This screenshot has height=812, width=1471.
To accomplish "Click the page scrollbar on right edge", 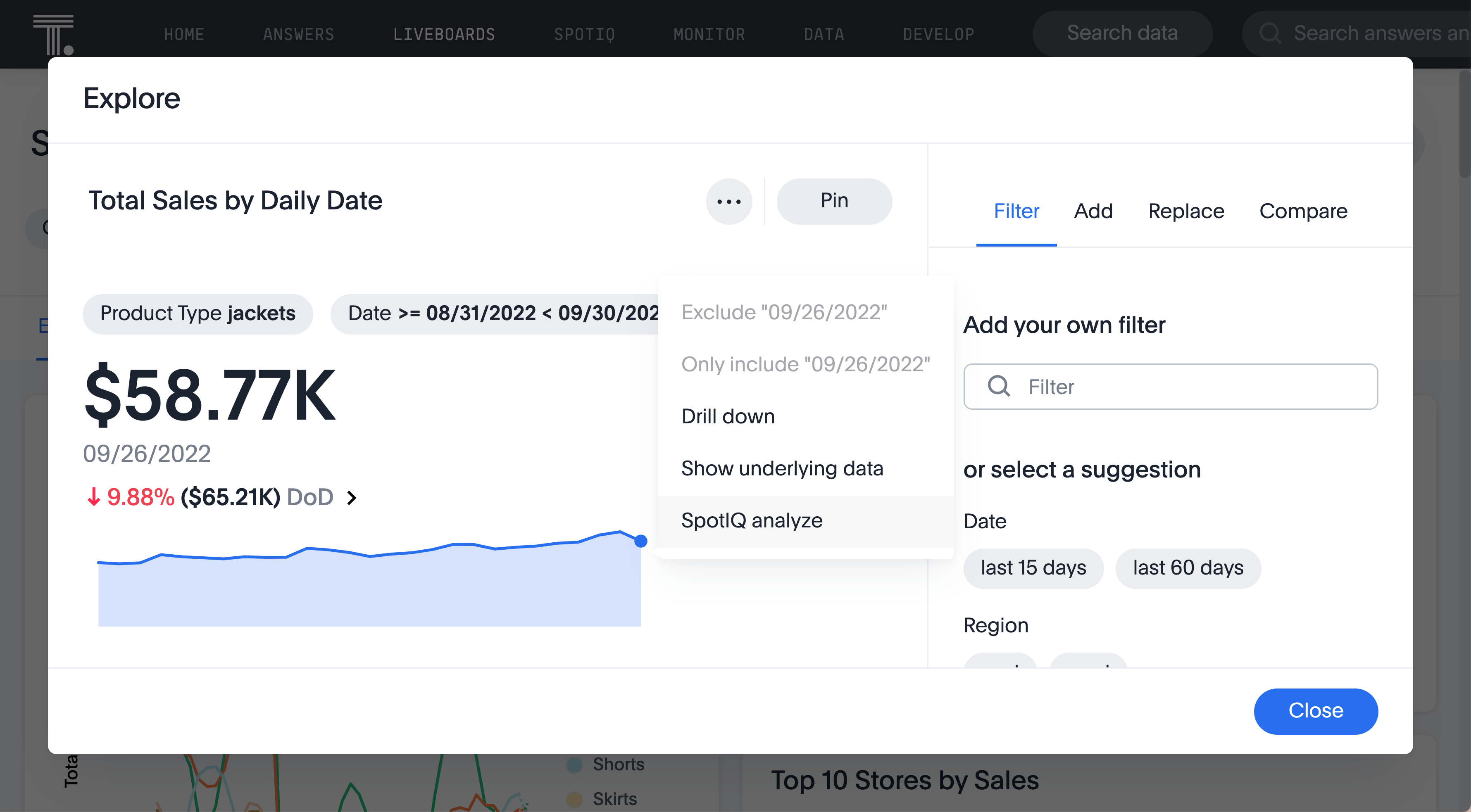I will click(x=1465, y=124).
